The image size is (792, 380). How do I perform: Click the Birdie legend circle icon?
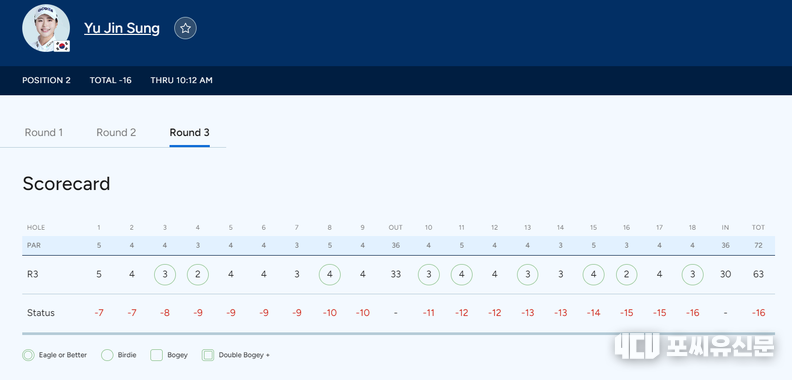click(107, 355)
